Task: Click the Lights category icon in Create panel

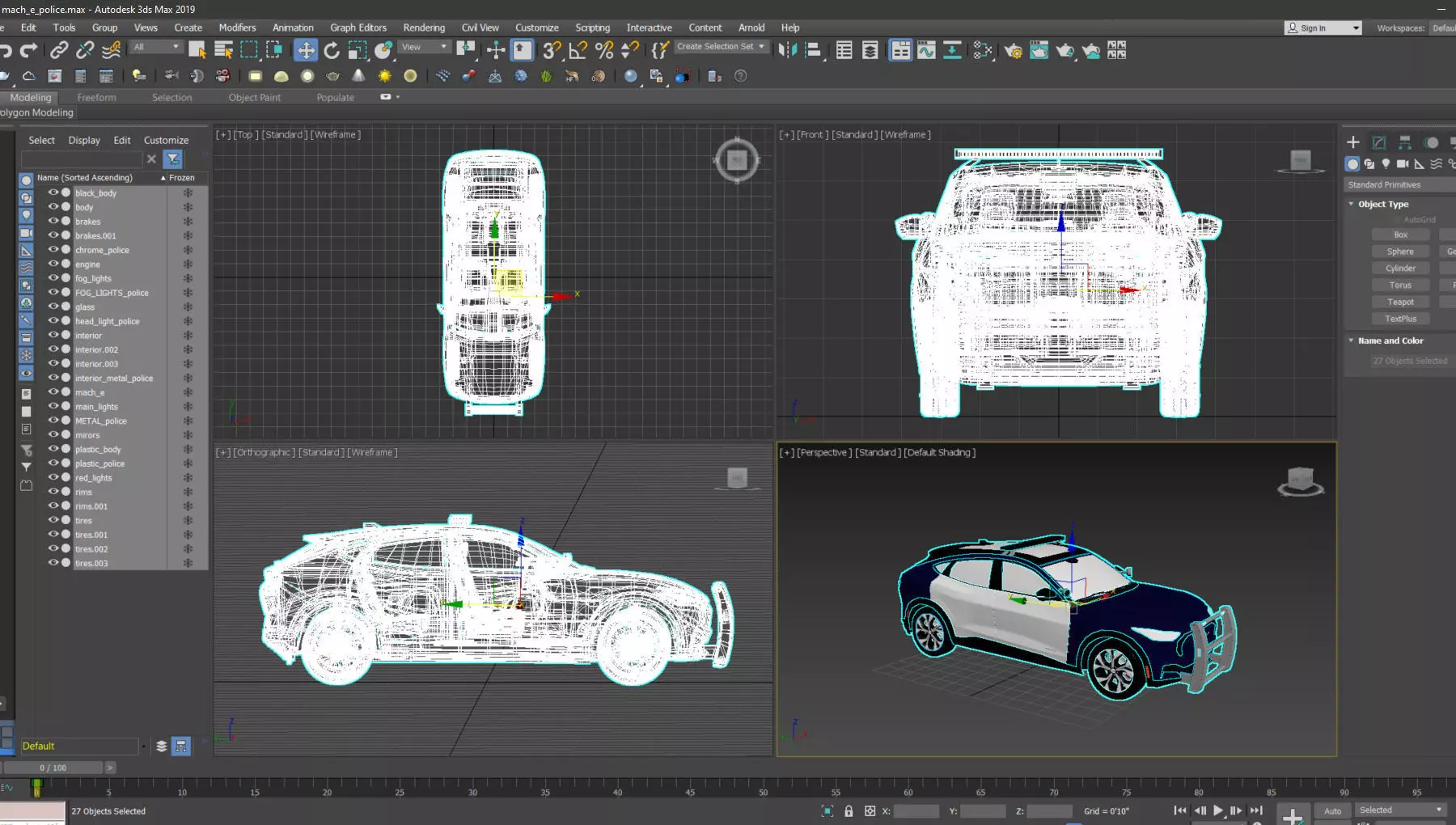Action: [1386, 163]
